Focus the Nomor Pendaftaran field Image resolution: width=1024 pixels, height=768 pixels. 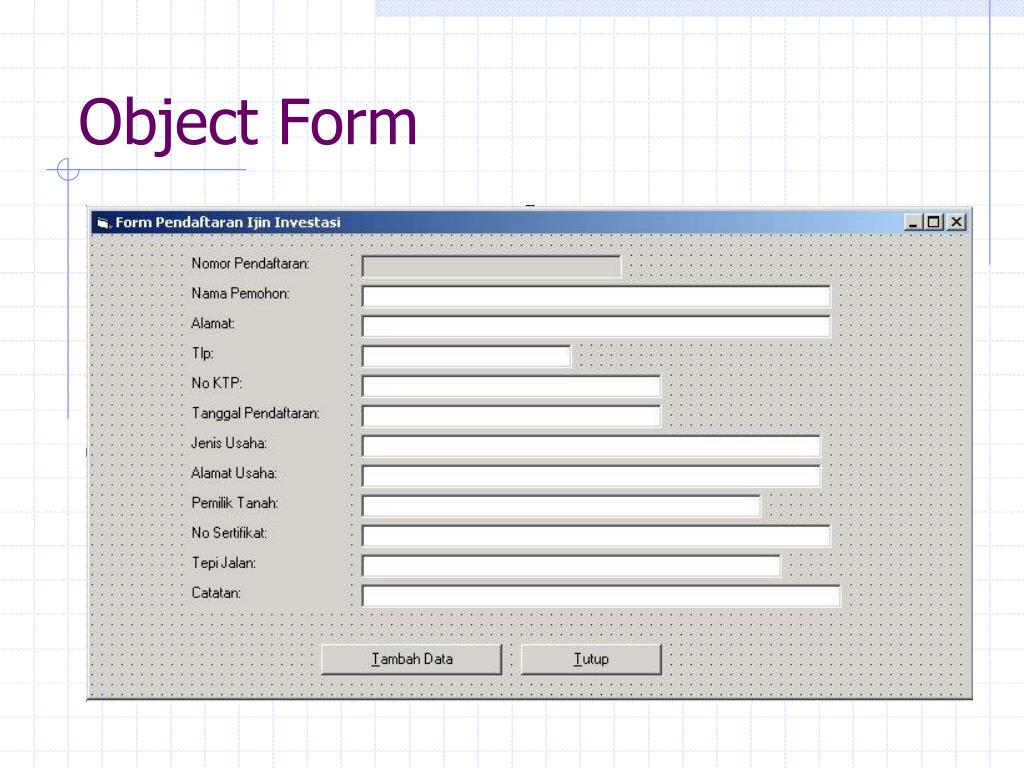[x=491, y=266]
